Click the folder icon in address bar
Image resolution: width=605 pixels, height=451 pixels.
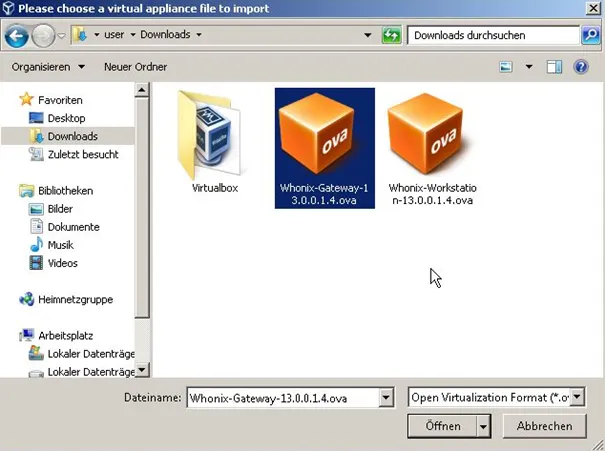pyautogui.click(x=80, y=35)
